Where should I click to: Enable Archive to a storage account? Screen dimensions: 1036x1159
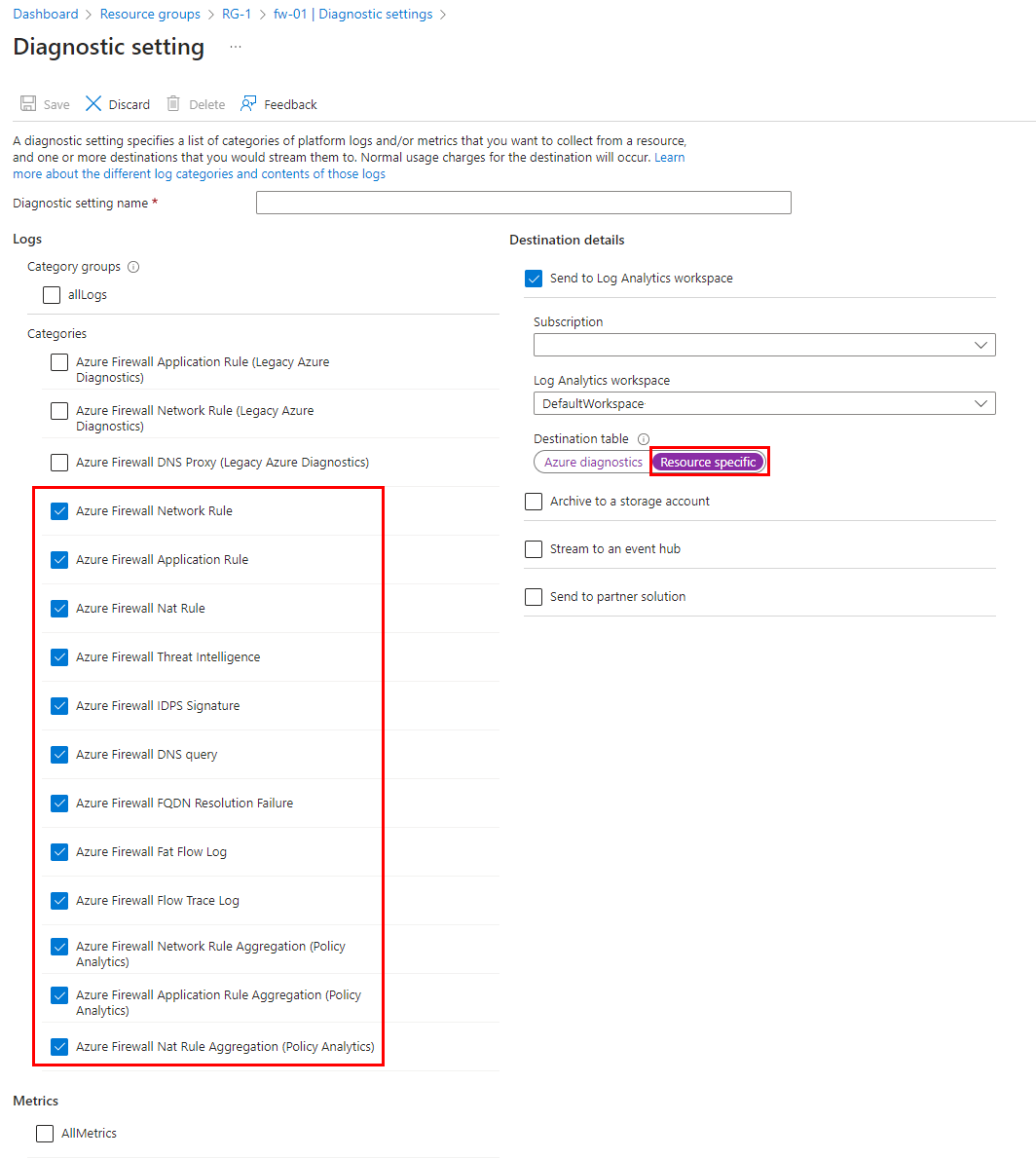[x=534, y=501]
